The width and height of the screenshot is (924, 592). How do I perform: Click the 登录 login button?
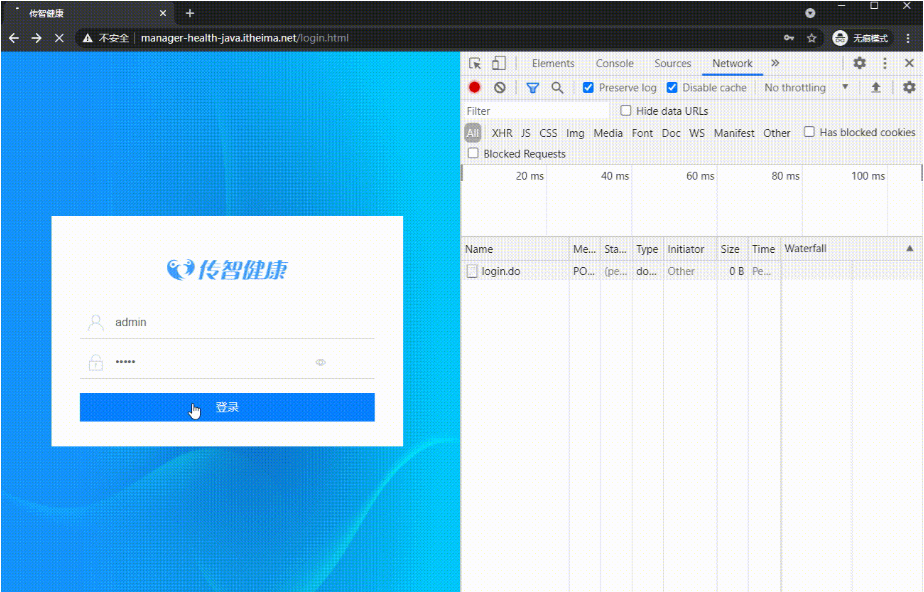(x=227, y=407)
